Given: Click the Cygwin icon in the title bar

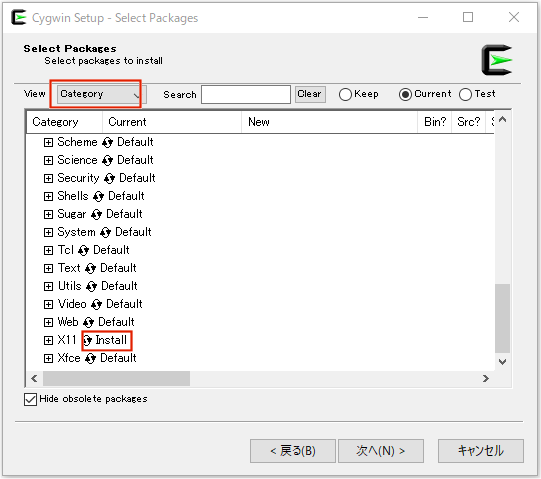Looking at the screenshot, I should click(19, 17).
